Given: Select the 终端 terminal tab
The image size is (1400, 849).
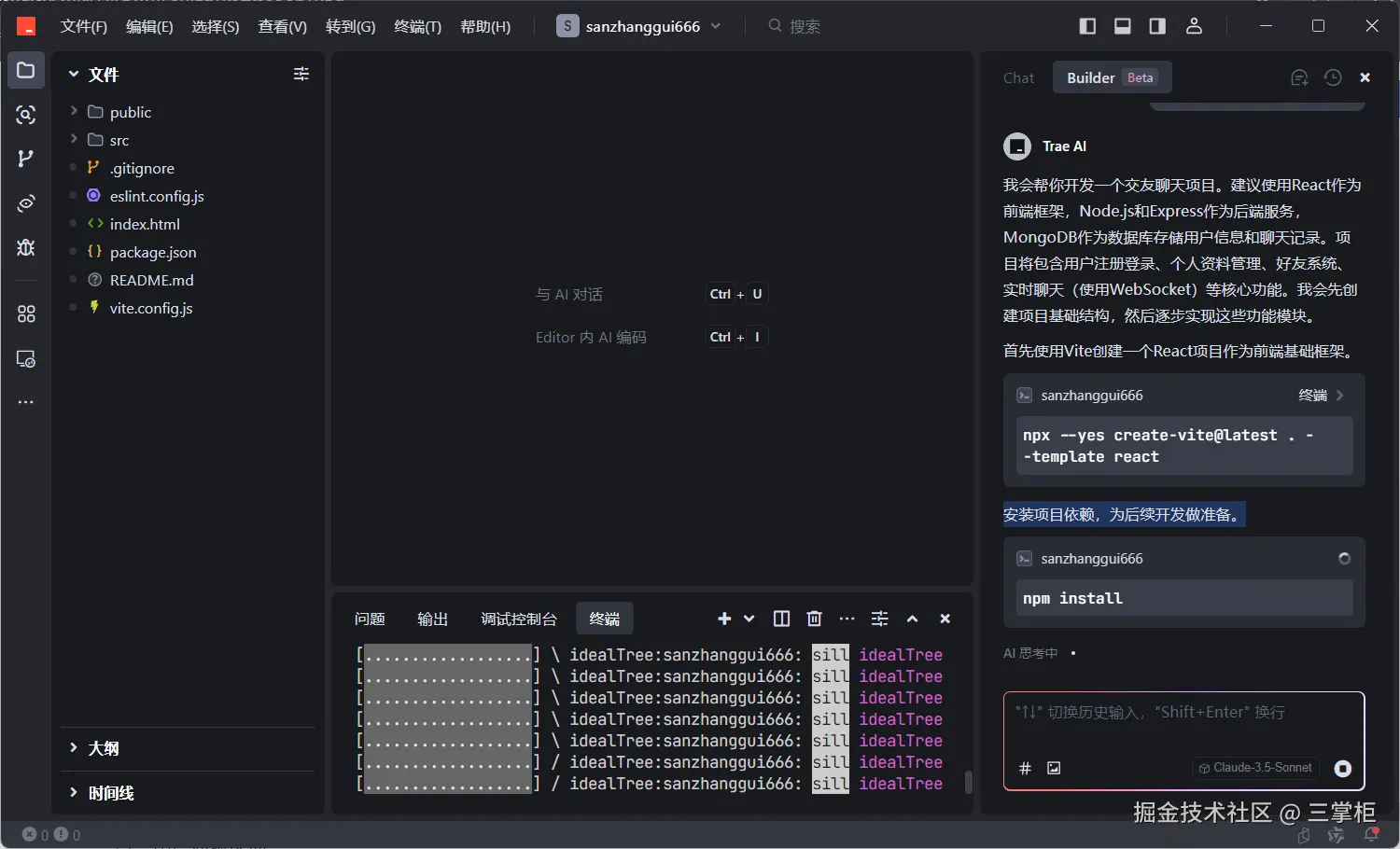Looking at the screenshot, I should [605, 619].
